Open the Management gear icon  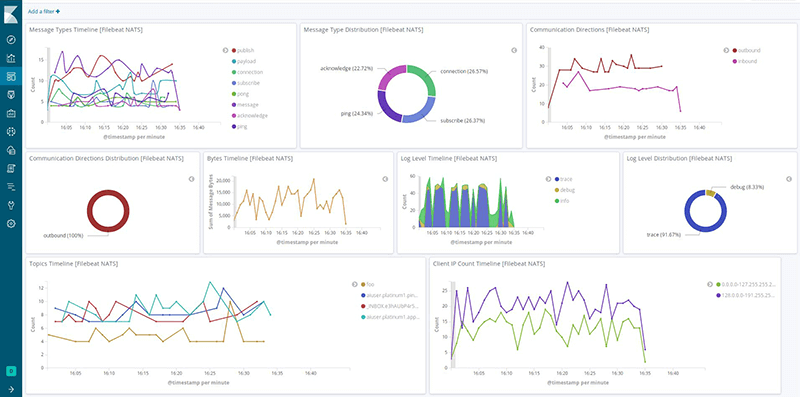11,224
